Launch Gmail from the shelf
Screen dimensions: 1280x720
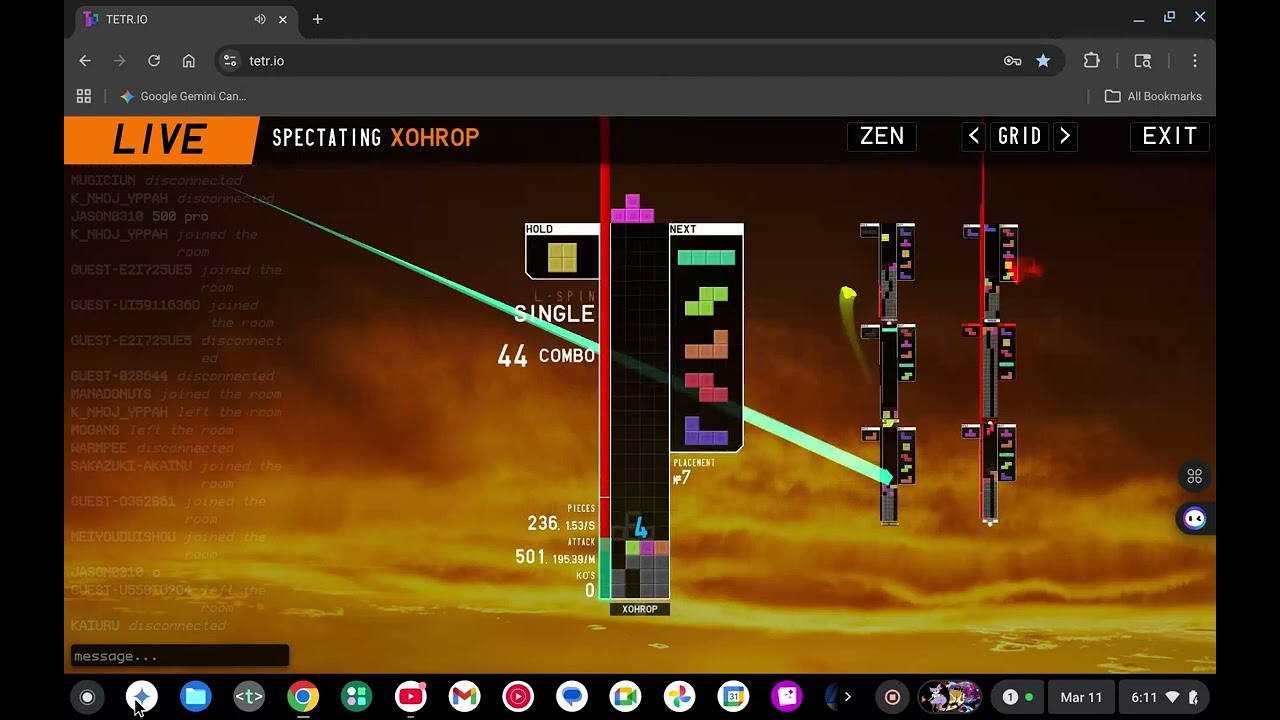(464, 697)
